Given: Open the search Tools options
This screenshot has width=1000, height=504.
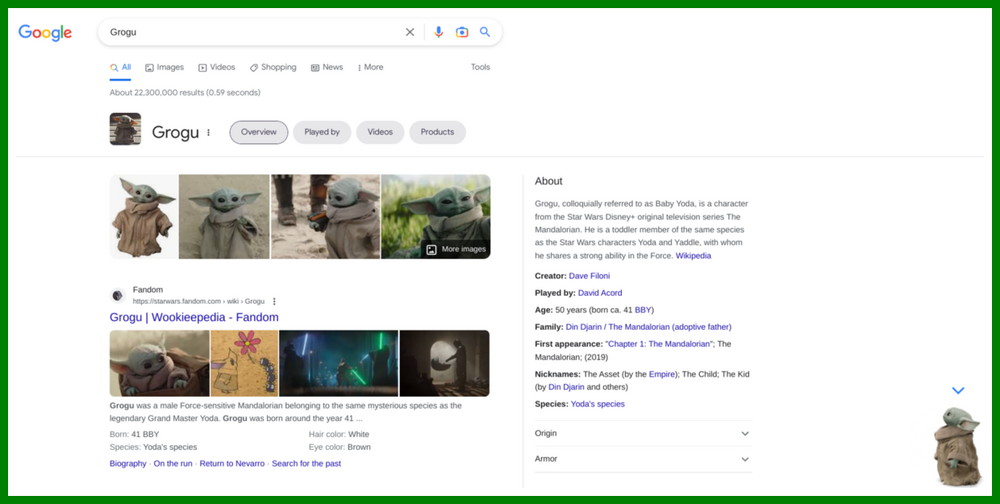Looking at the screenshot, I should (480, 67).
